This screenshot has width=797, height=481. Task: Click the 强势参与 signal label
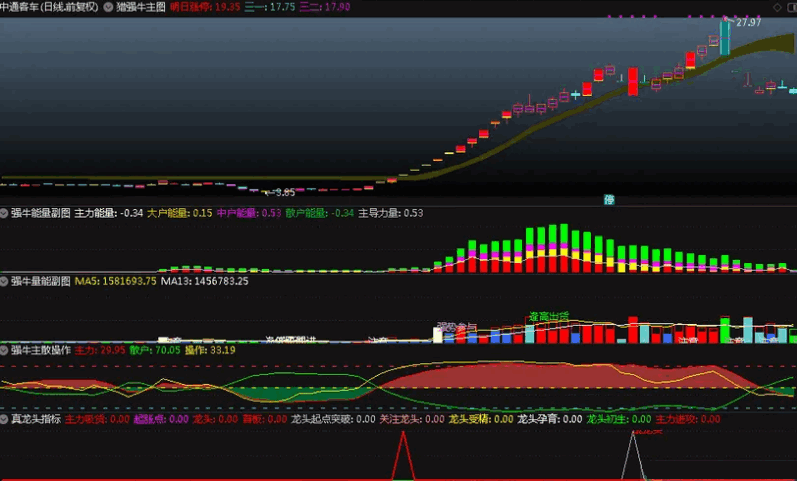click(457, 327)
